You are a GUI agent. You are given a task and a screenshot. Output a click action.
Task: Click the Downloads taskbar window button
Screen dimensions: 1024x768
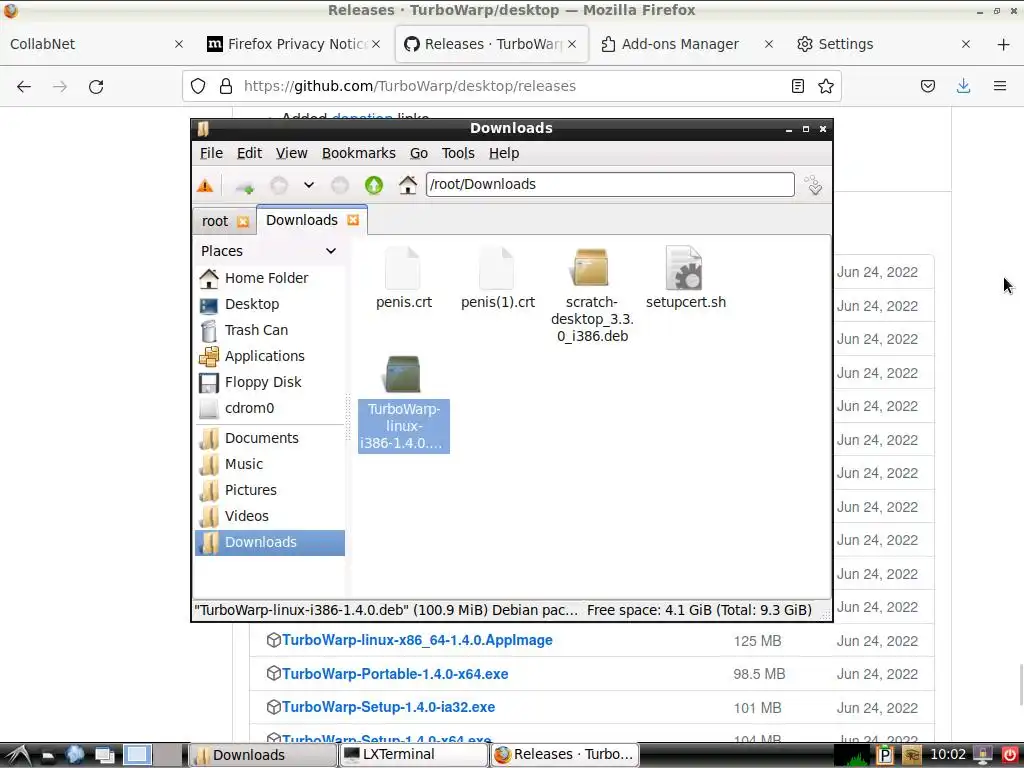[263, 755]
